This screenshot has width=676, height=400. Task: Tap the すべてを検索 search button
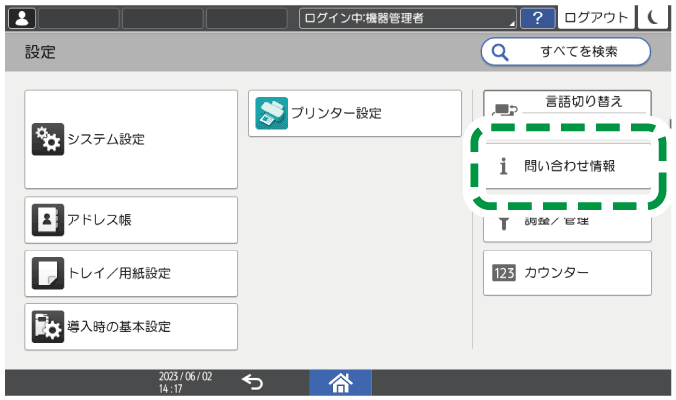coord(566,52)
